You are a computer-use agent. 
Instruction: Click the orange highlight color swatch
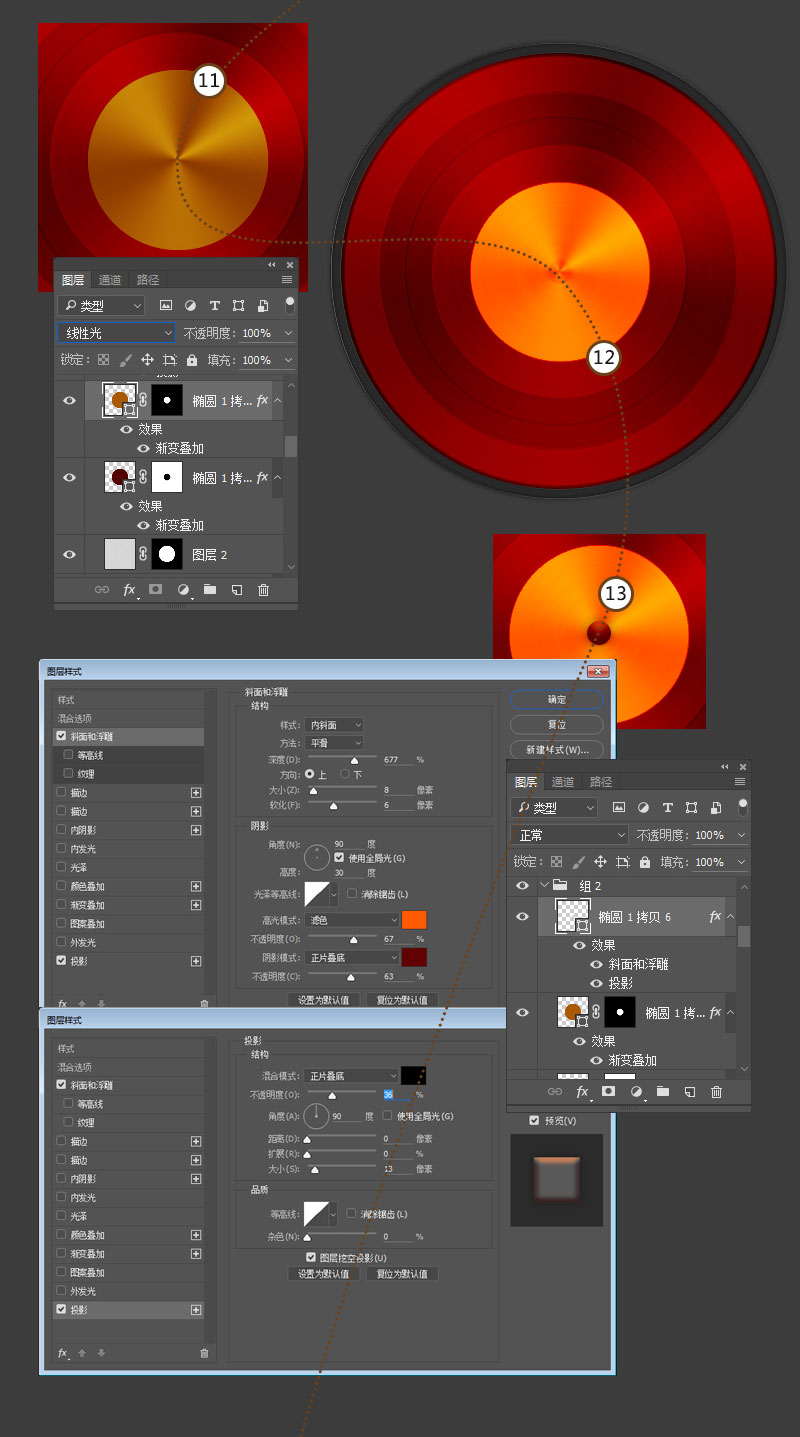tap(413, 920)
